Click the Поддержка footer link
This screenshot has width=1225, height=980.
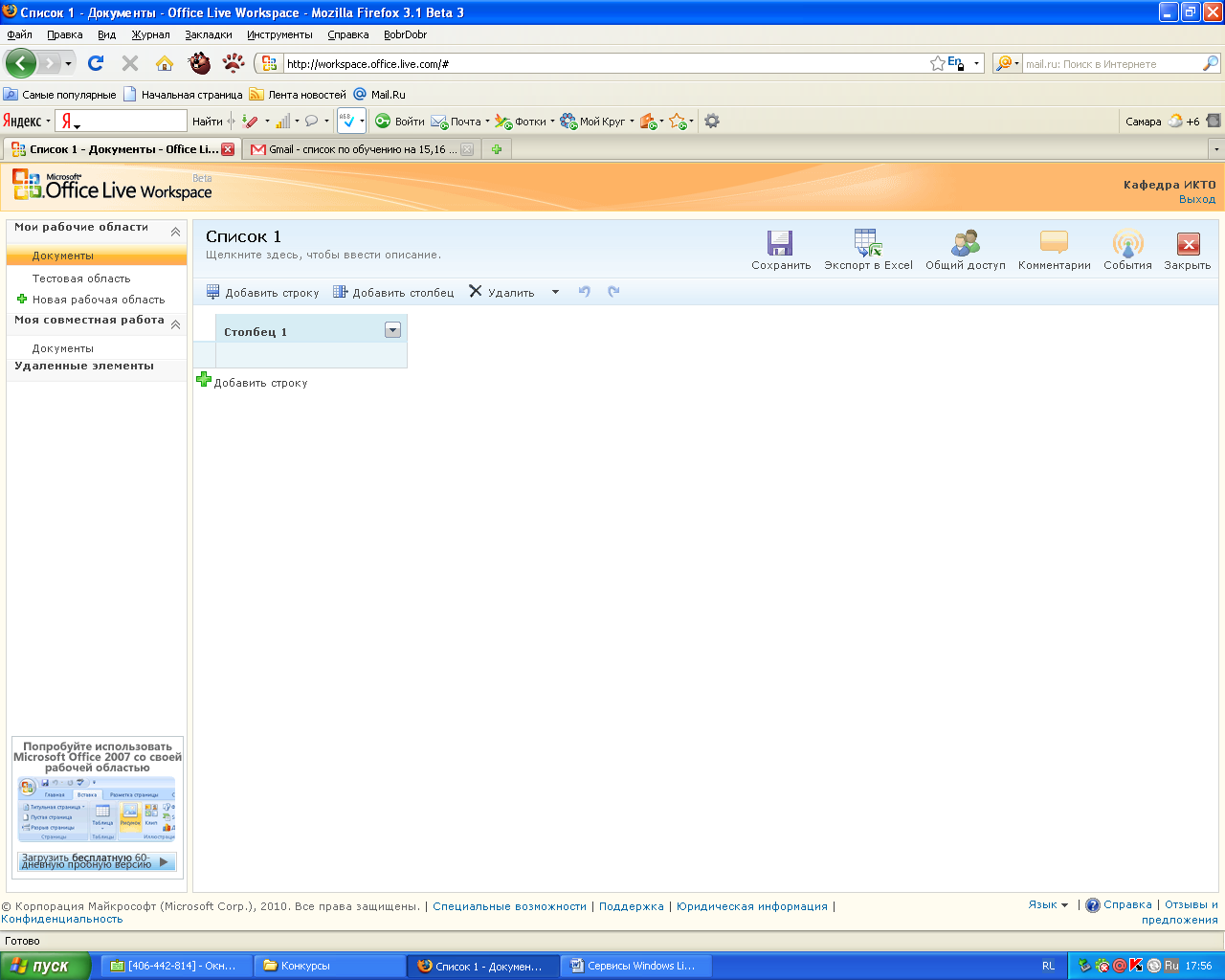click(x=632, y=906)
